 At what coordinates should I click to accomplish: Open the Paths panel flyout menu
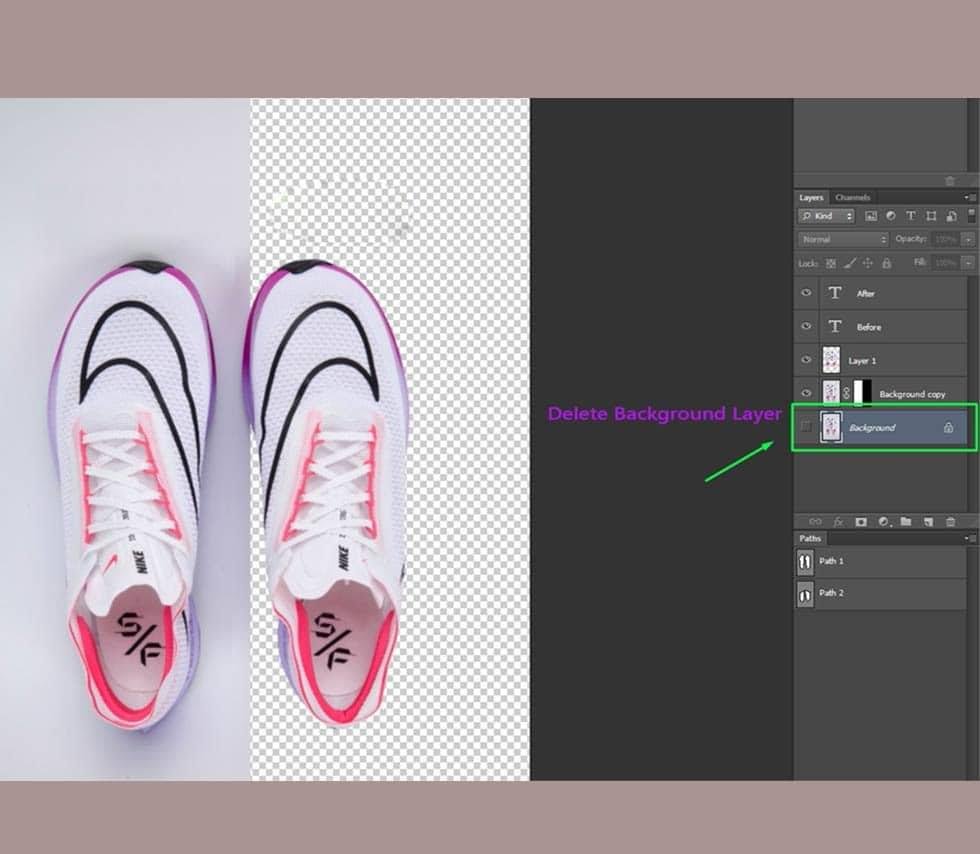click(x=969, y=538)
